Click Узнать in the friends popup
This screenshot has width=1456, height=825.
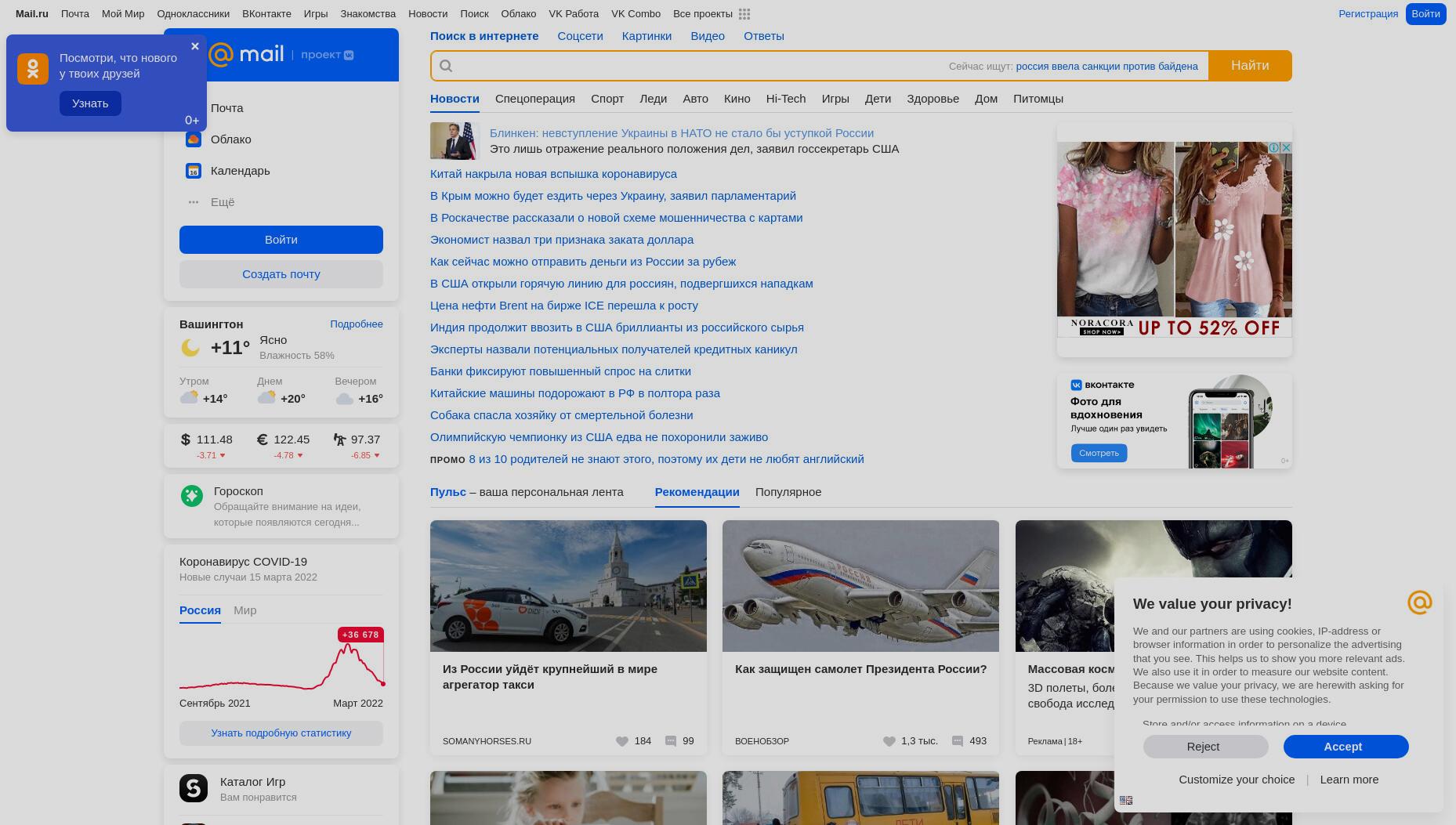point(90,103)
